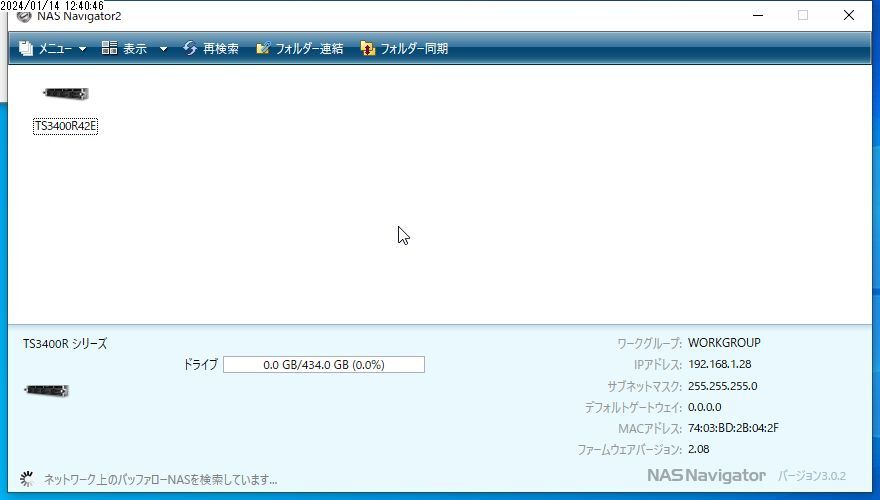Expand the 表示 dropdown arrow

click(163, 49)
